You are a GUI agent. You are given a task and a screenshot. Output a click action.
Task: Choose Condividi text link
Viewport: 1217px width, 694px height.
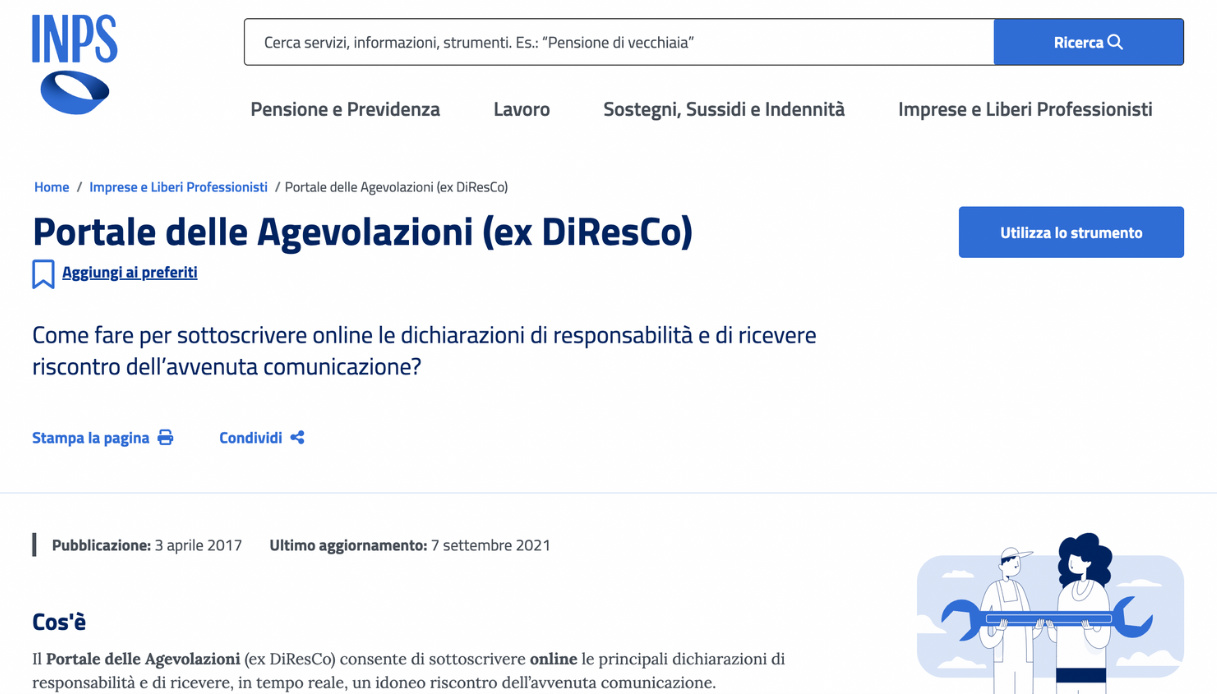(x=250, y=438)
